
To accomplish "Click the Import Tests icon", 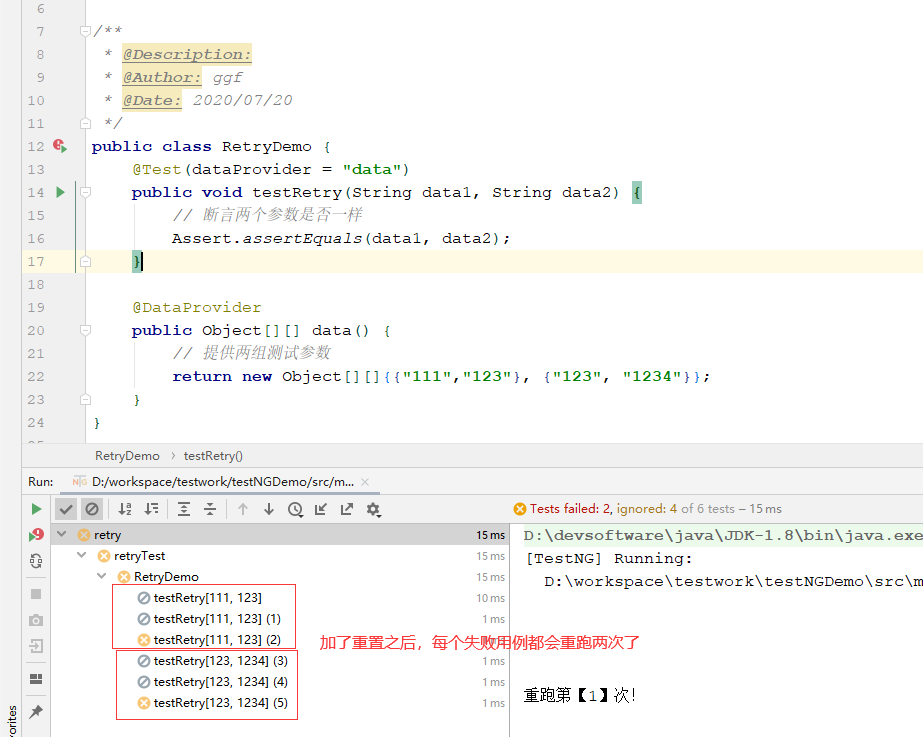I will 321,509.
